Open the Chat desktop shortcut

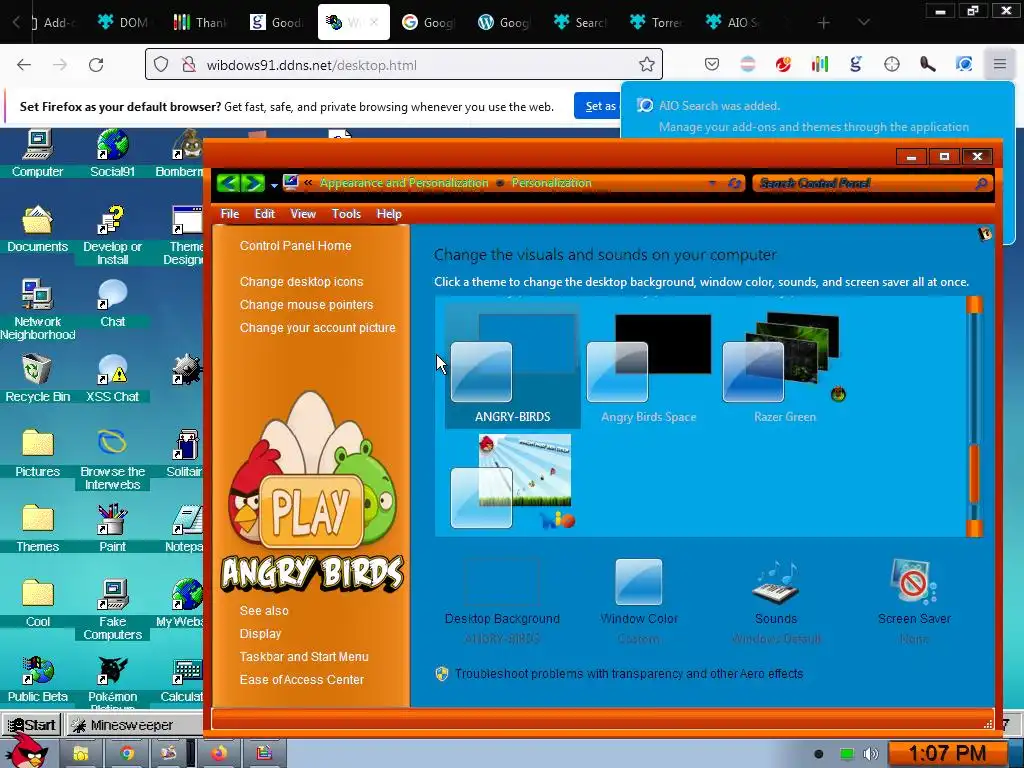pyautogui.click(x=112, y=304)
